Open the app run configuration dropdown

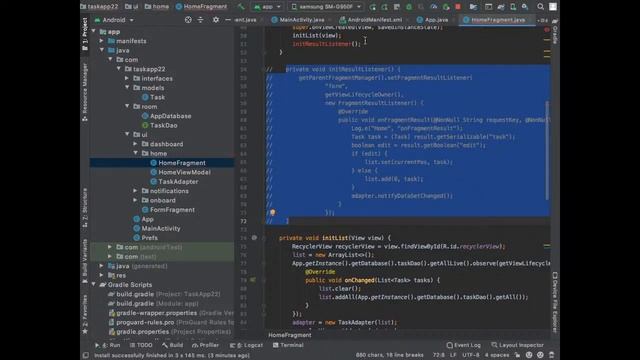[x=267, y=7]
